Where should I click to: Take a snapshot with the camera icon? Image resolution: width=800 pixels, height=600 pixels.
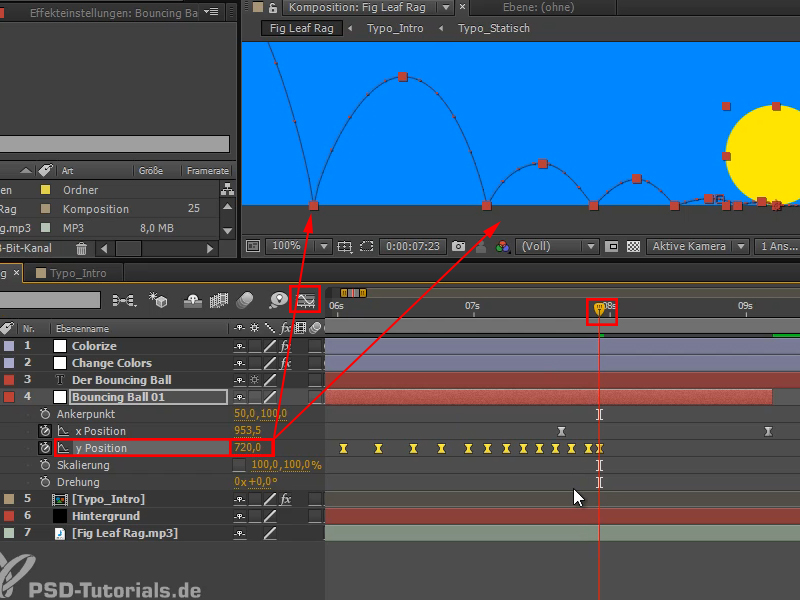(459, 248)
